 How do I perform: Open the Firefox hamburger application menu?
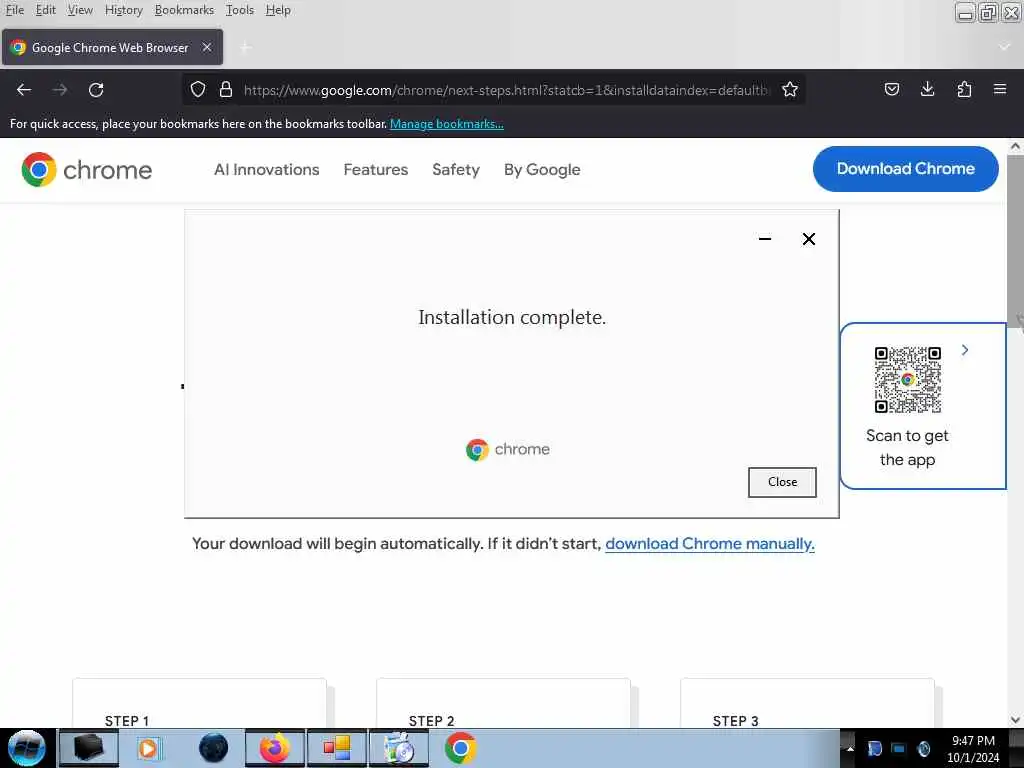pyautogui.click(x=1000, y=89)
